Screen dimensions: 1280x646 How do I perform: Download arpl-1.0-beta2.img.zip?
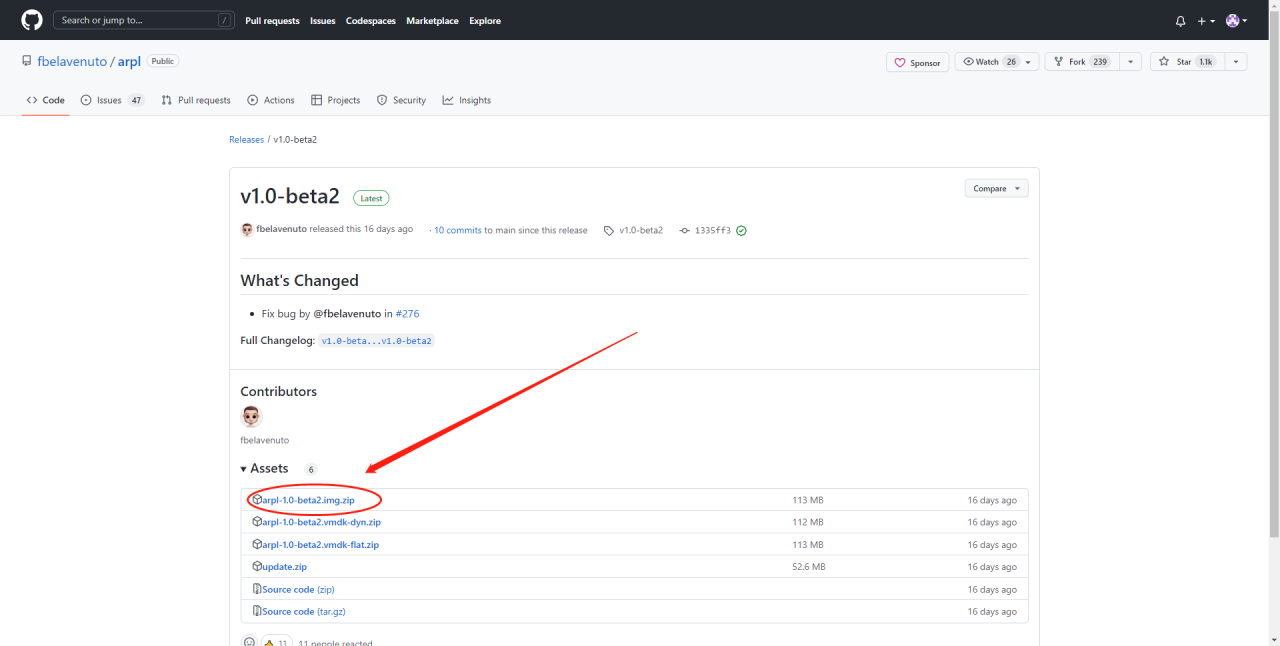pyautogui.click(x=308, y=500)
